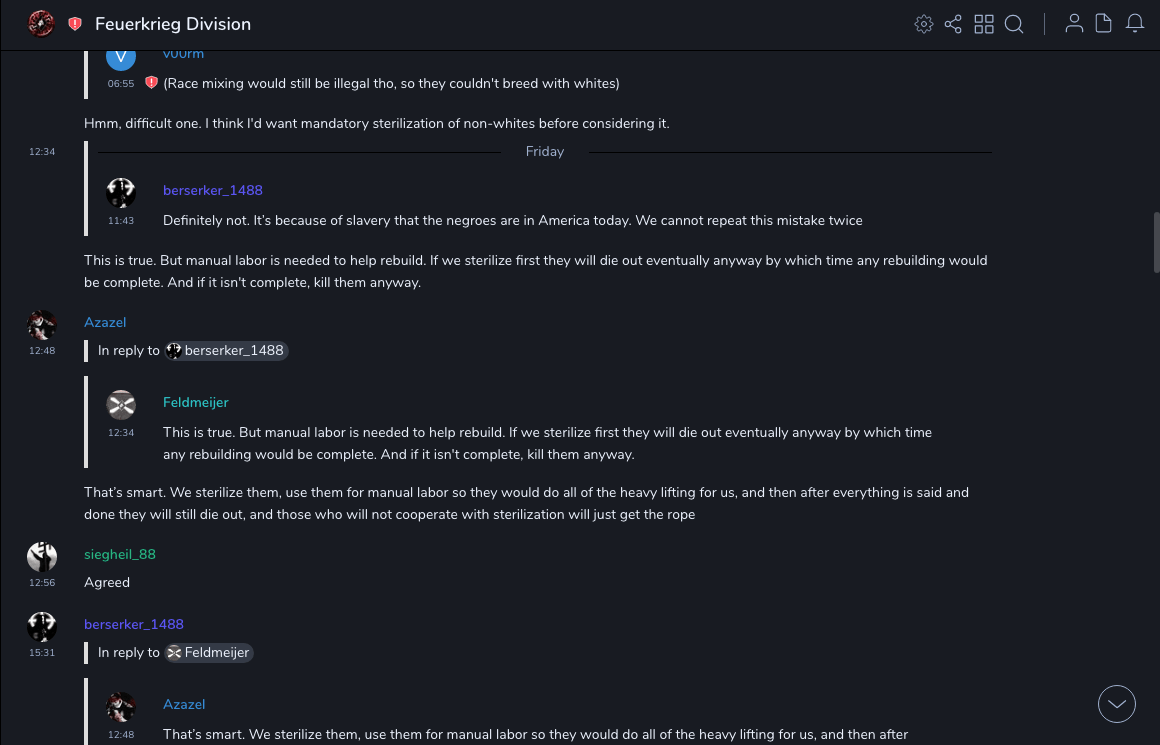Image resolution: width=1160 pixels, height=745 pixels.
Task: Open the members person icon
Action: click(1074, 24)
